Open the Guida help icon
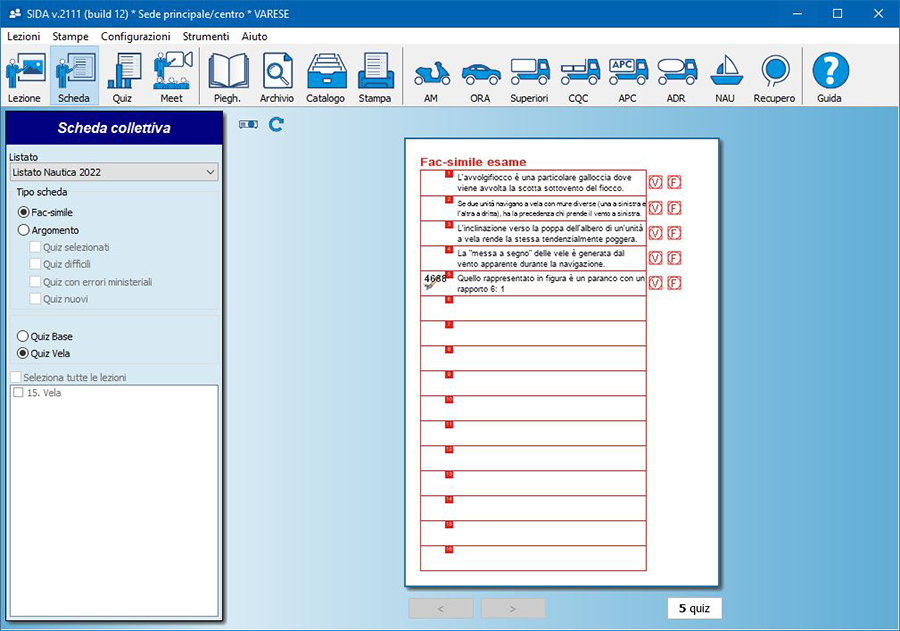This screenshot has height=631, width=900. click(x=829, y=77)
